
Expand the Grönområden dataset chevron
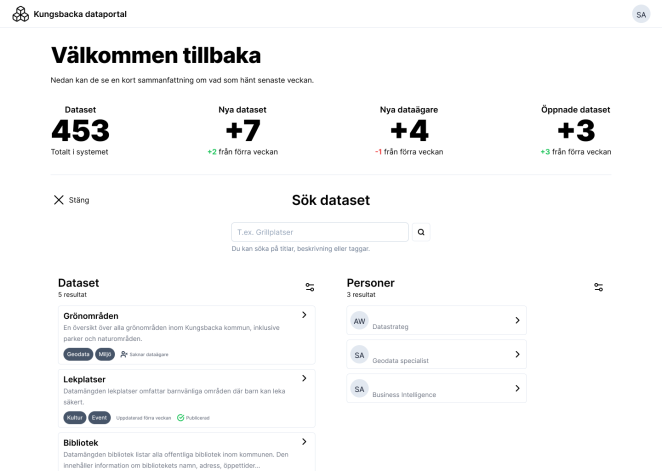(303, 315)
